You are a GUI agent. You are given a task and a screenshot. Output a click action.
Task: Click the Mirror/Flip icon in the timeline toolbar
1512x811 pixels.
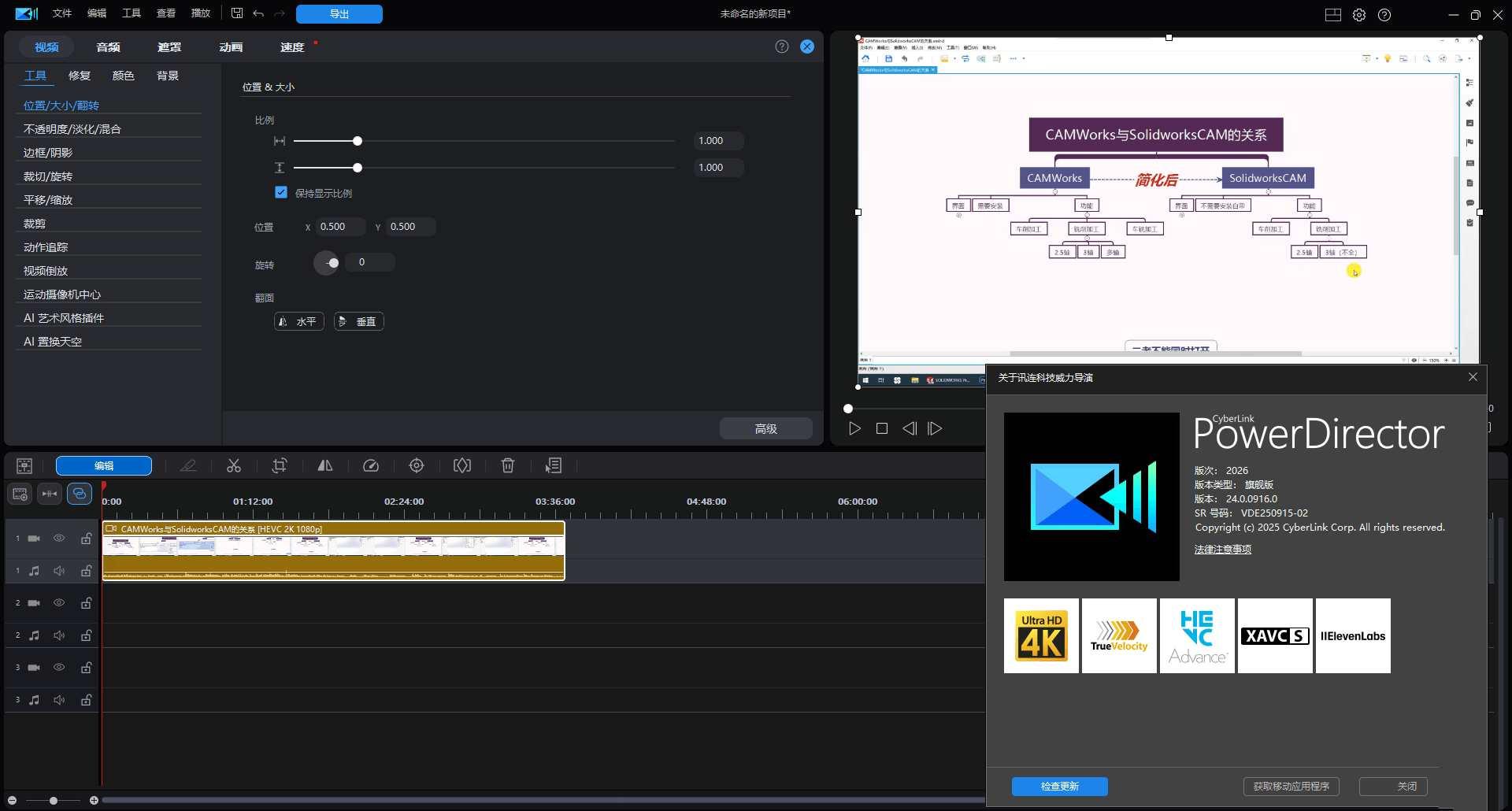coord(325,465)
